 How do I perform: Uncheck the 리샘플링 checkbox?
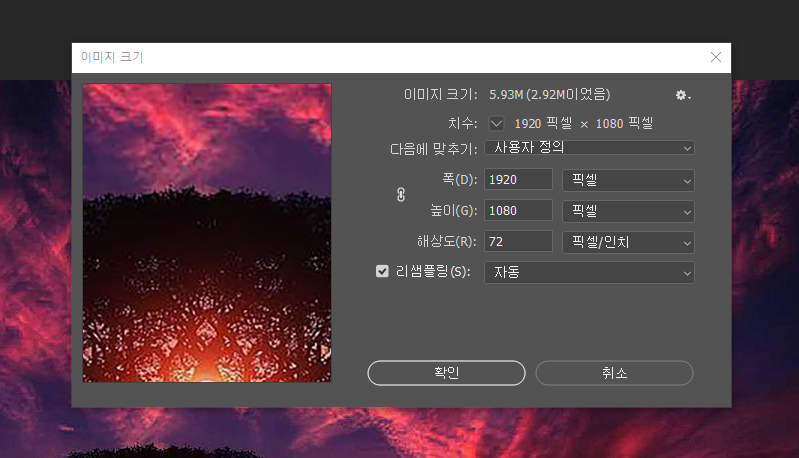tap(382, 272)
